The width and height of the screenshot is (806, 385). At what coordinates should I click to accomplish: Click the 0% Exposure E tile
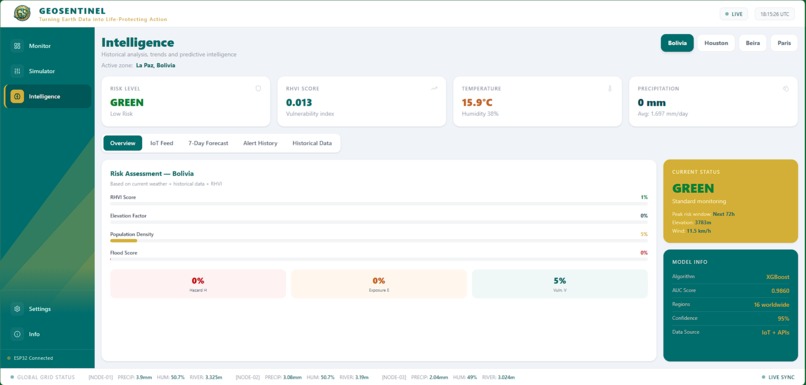[x=379, y=284]
